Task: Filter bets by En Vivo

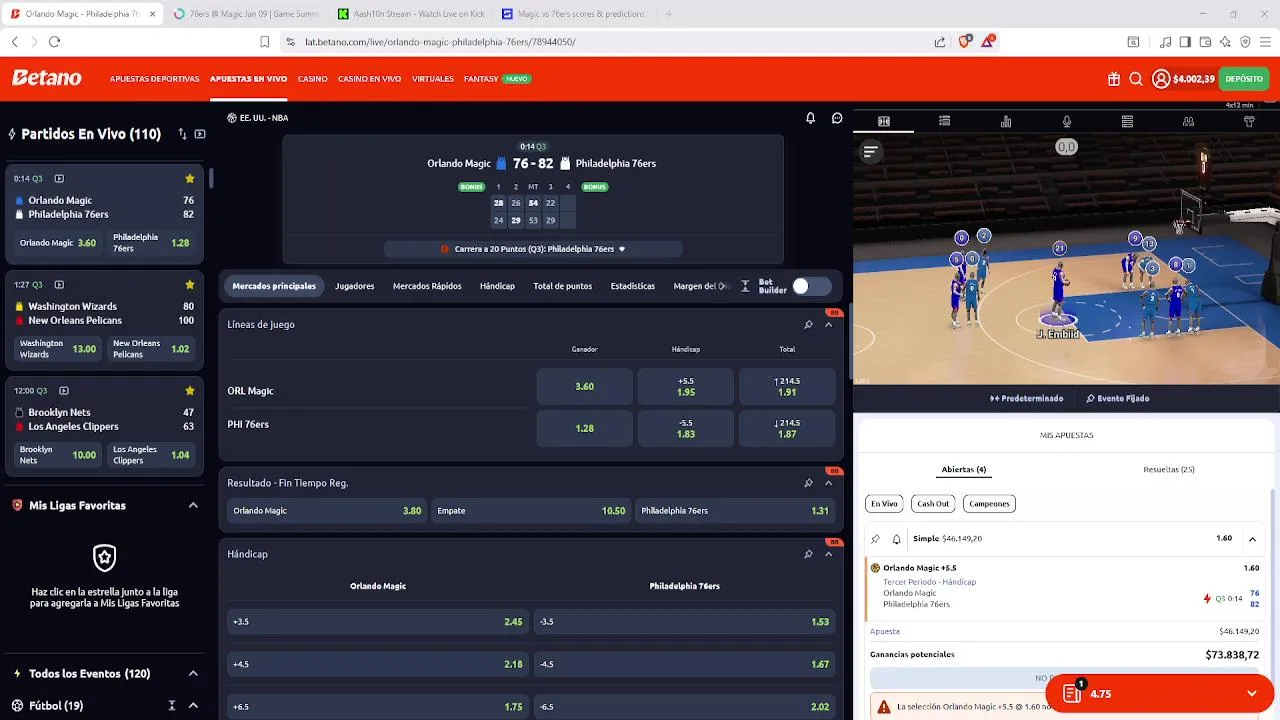Action: pos(884,504)
